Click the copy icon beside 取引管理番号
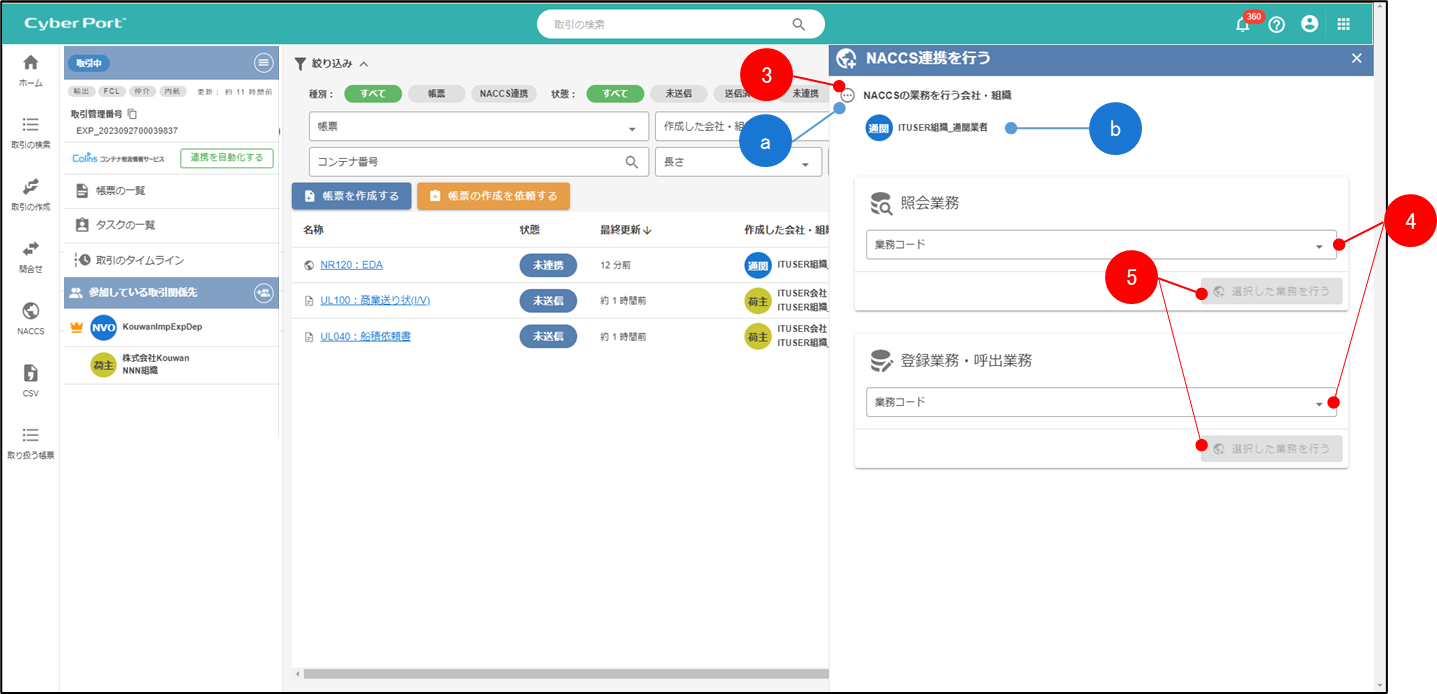This screenshot has height=694, width=1437. point(132,115)
